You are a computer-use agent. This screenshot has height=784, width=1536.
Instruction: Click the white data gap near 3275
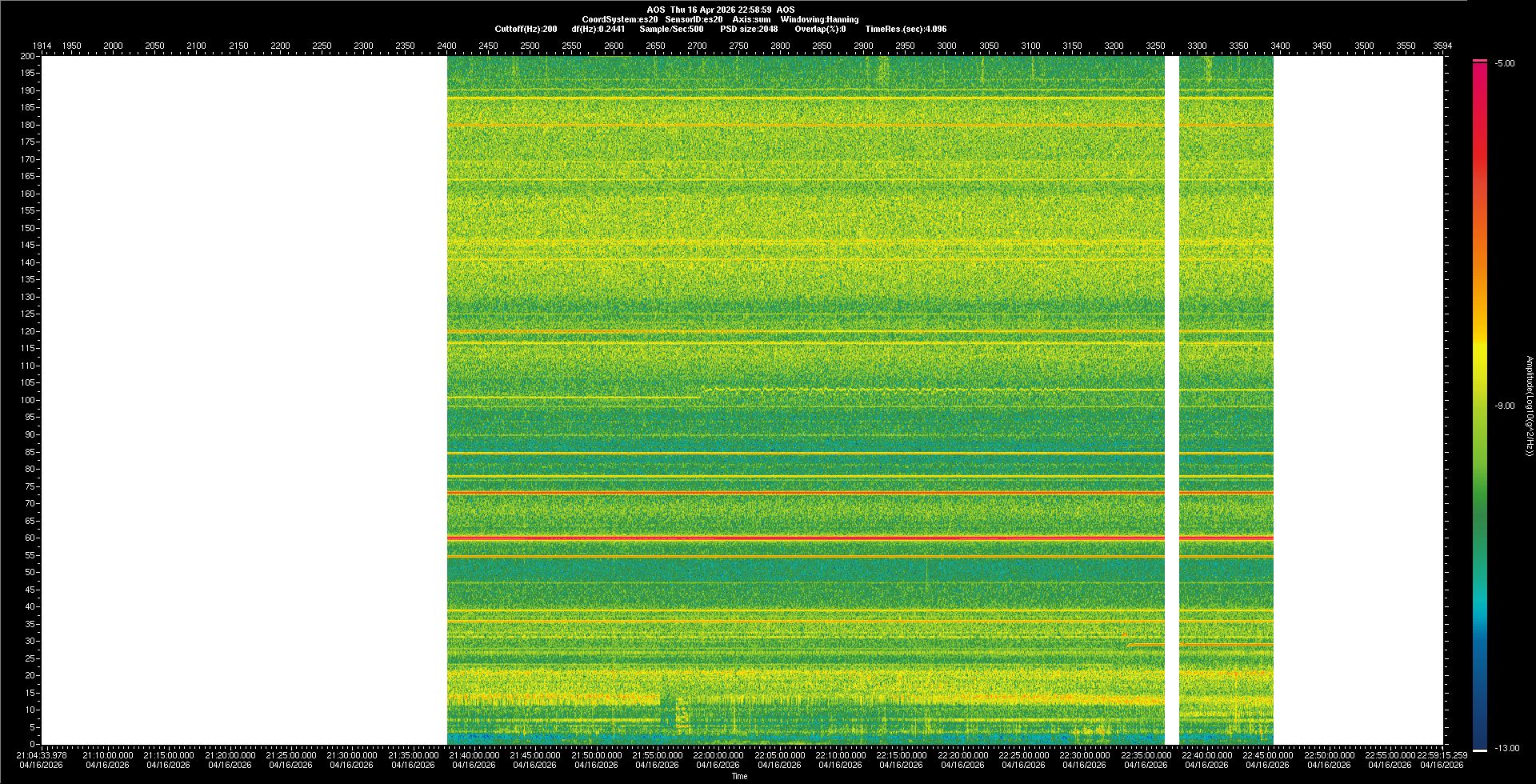tap(1171, 400)
